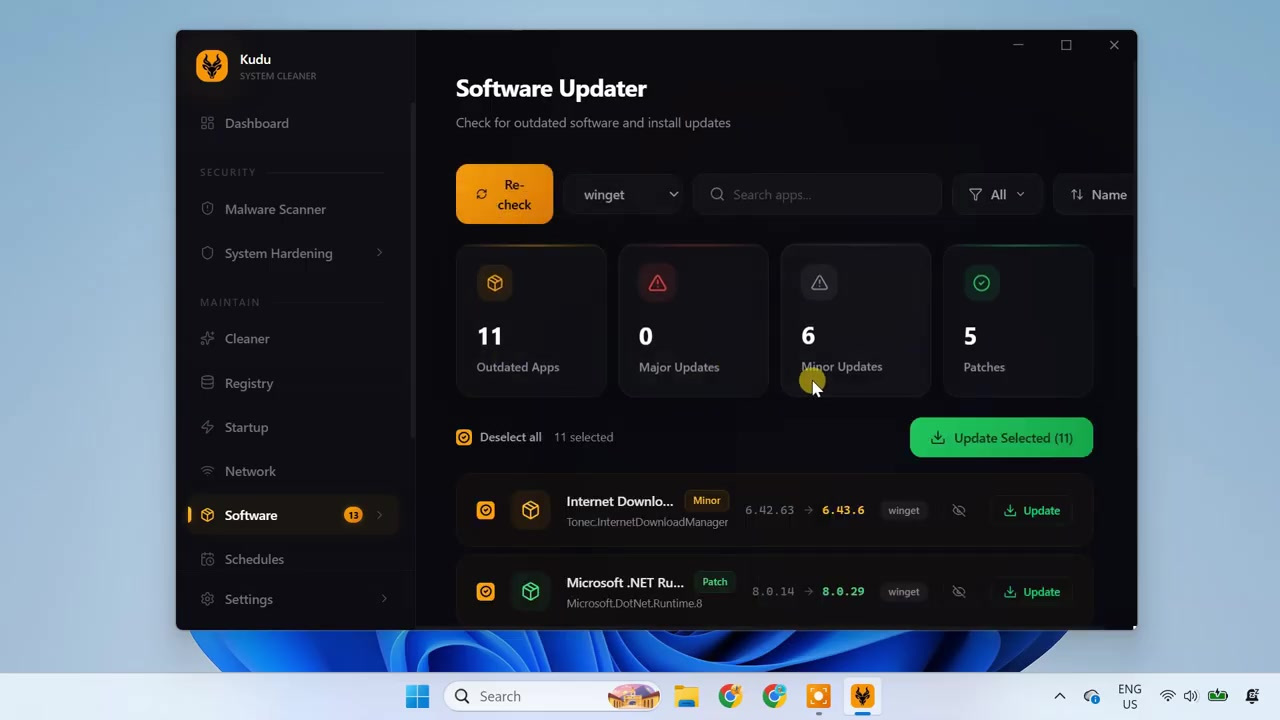Click the Windows Start button
This screenshot has width=1280, height=720.
click(x=418, y=696)
